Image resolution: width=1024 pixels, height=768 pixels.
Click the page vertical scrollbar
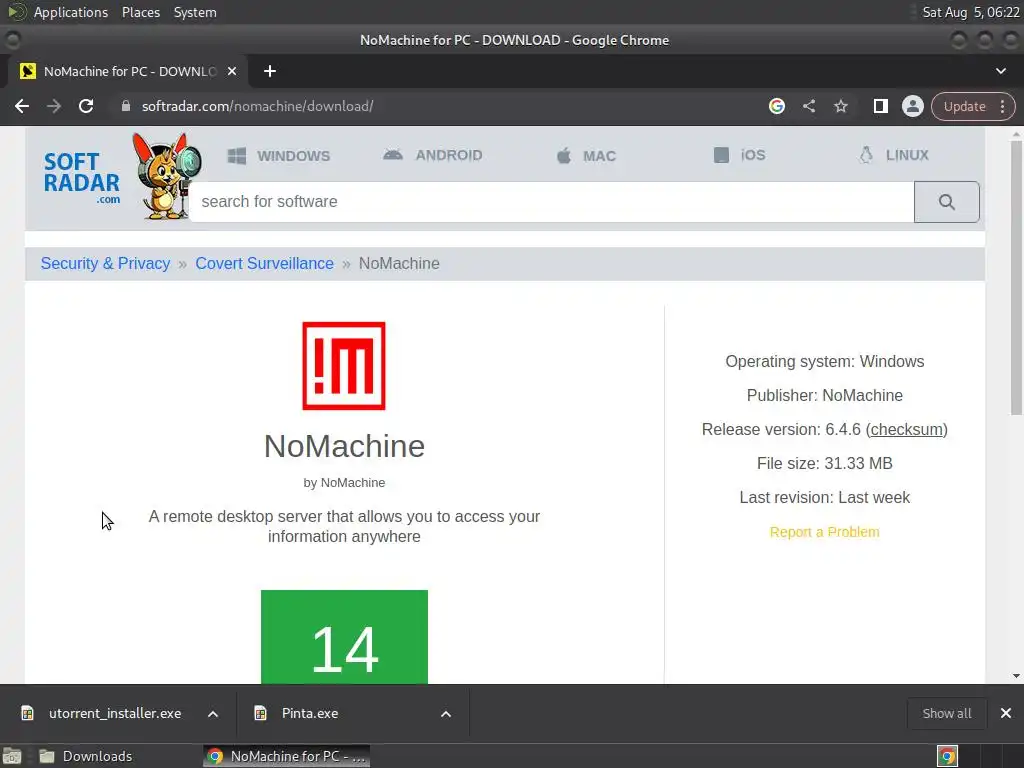pyautogui.click(x=1016, y=278)
